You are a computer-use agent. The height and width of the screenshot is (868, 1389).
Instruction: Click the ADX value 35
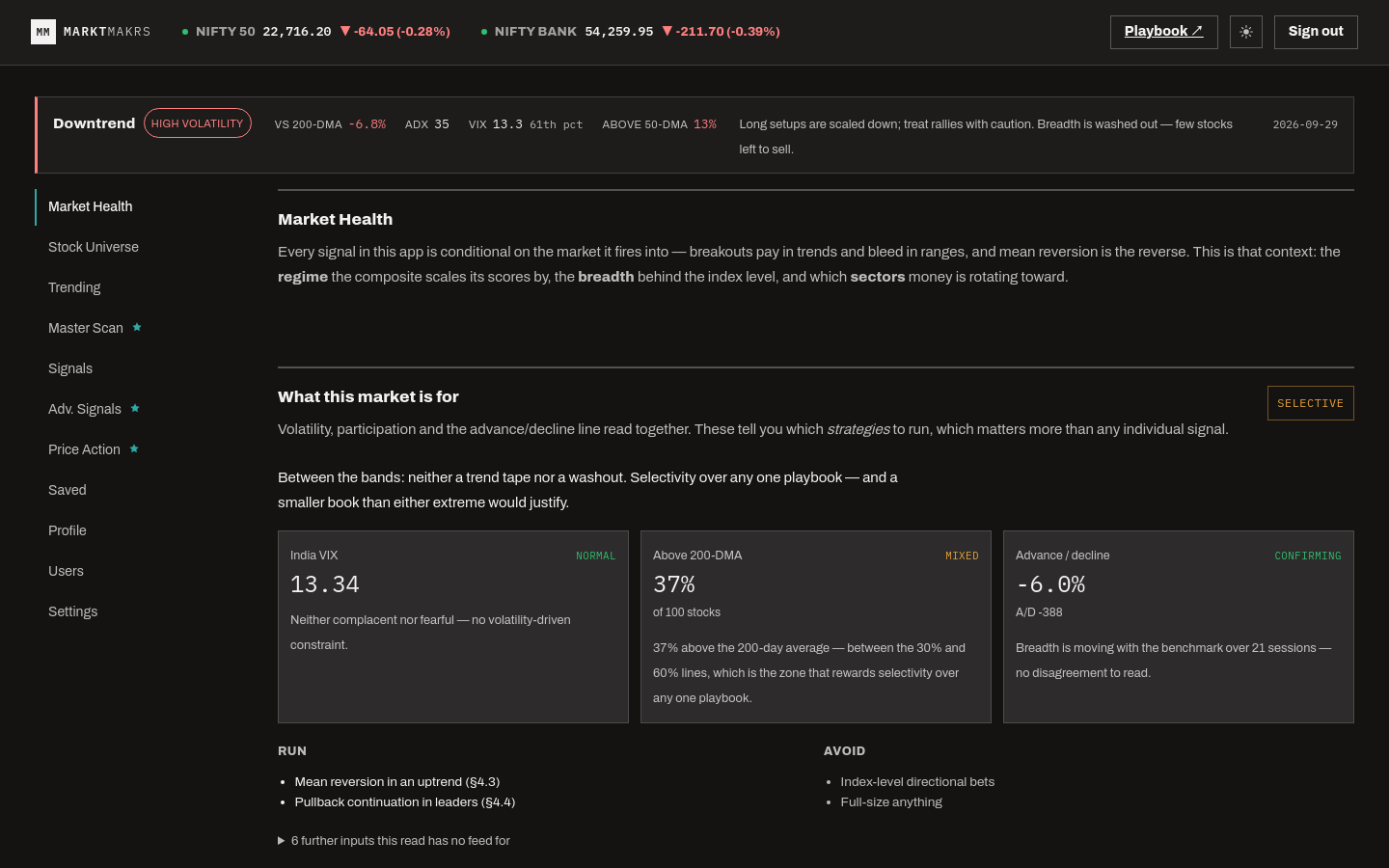(x=442, y=124)
